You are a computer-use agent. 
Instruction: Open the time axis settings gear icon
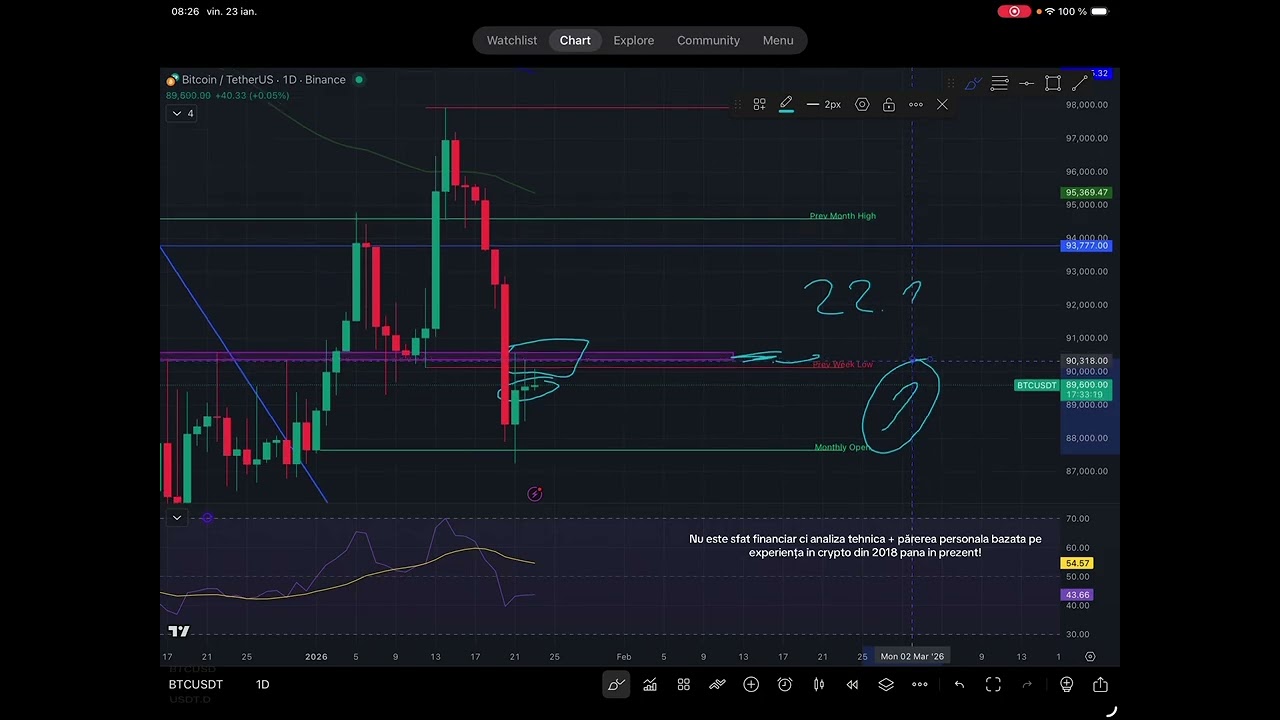click(1090, 657)
